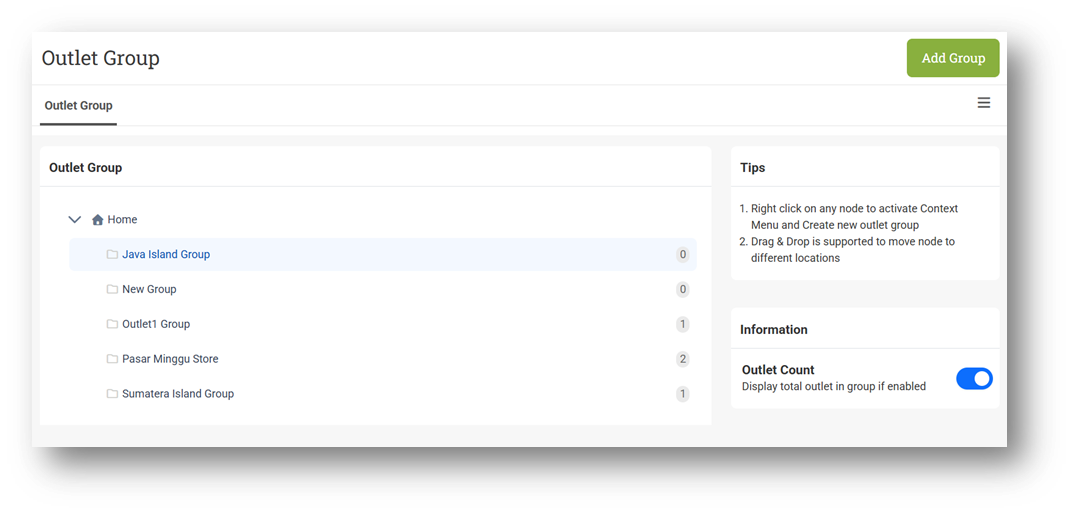Select the Sumatera Island Group node
Image resolution: width=1072 pixels, height=512 pixels.
178,394
